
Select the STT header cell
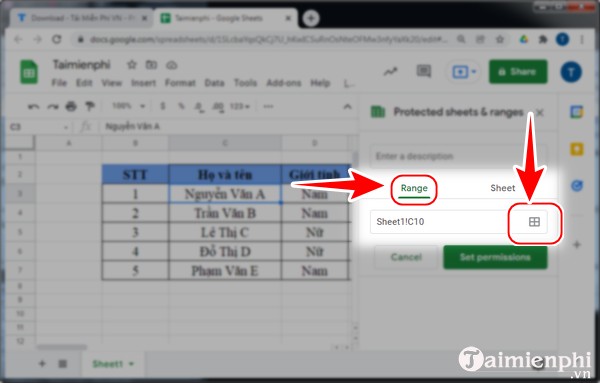click(x=135, y=175)
